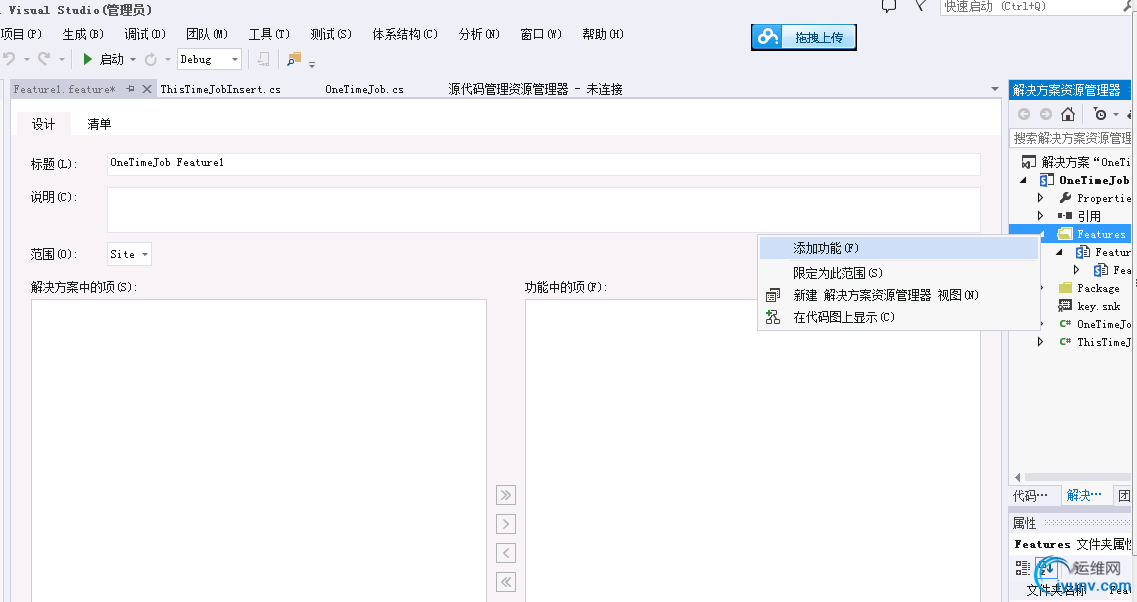The height and width of the screenshot is (602, 1137).
Task: Choose 在代码图上显示(C) from the context menu
Action: (898, 317)
